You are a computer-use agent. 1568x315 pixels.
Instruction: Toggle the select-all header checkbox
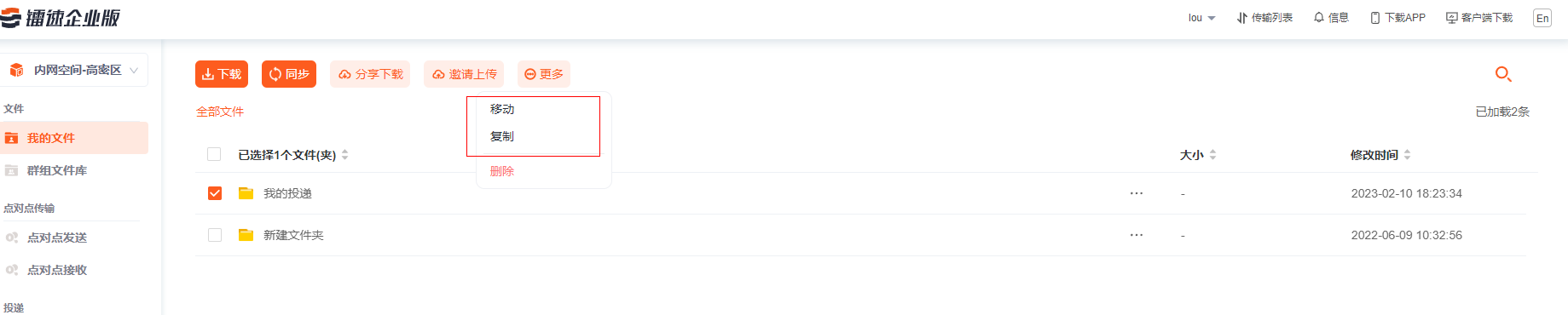click(214, 154)
